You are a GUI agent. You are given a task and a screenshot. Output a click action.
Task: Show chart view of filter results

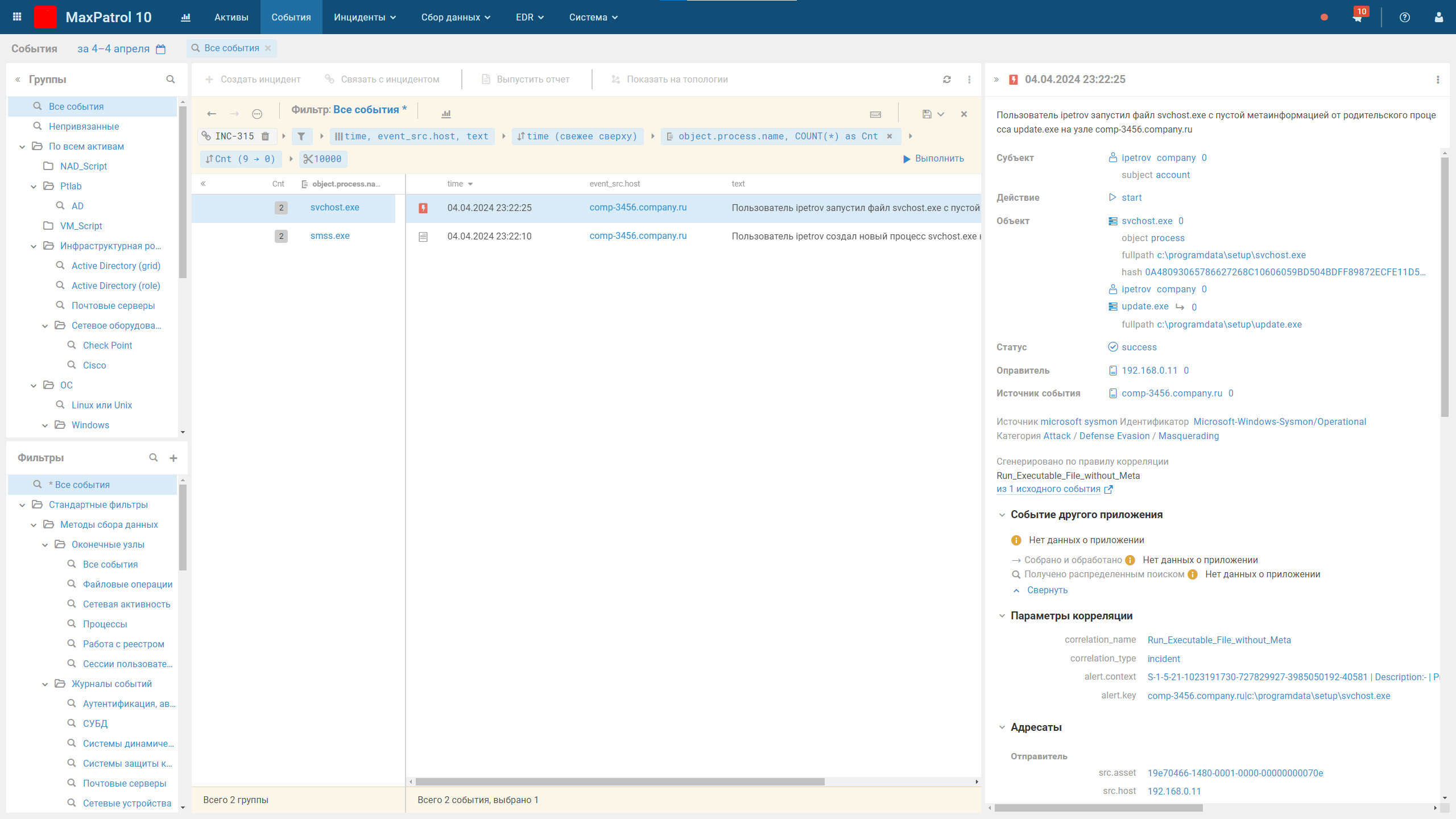[x=446, y=114]
